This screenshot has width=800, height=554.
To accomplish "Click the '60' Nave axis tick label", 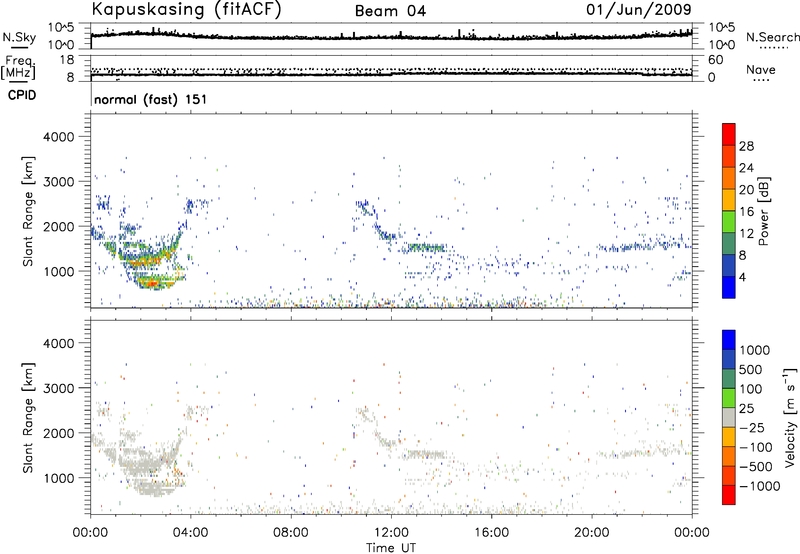I will click(715, 60).
